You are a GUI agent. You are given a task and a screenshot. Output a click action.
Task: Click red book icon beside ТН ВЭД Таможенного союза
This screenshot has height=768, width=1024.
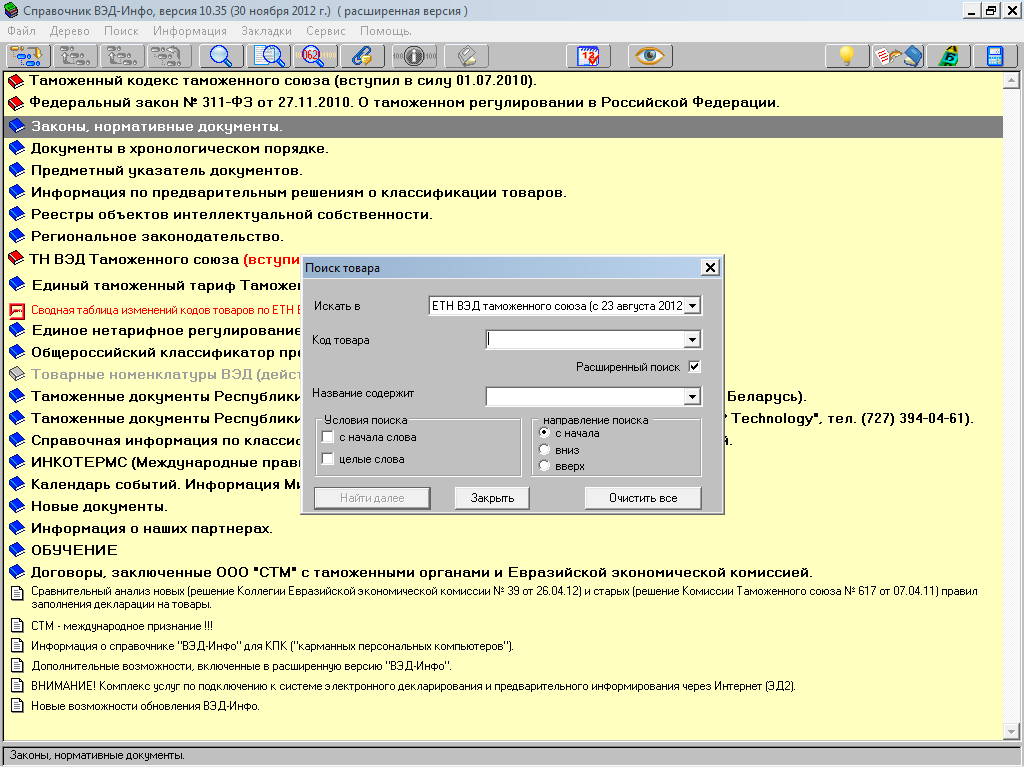click(16, 259)
